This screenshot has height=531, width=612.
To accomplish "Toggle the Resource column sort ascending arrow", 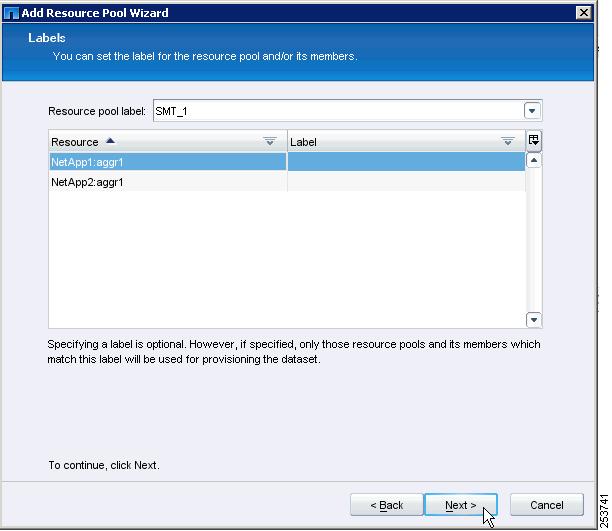I will (110, 141).
